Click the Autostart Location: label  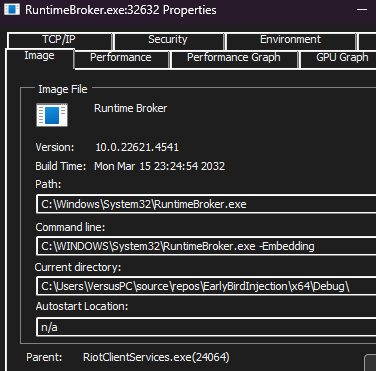(82, 306)
